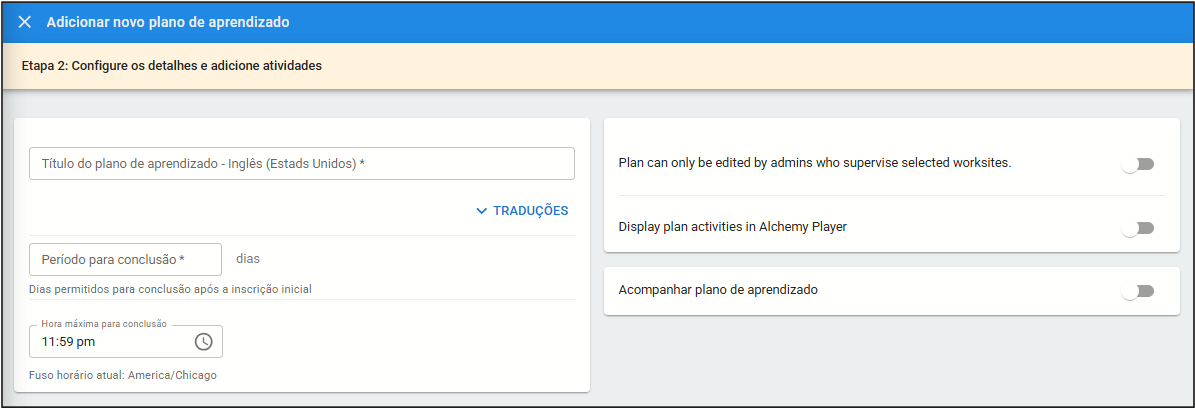Viewport: 1195px width, 408px height.
Task: Click the Etapa 2 step banner text
Action: (171, 67)
